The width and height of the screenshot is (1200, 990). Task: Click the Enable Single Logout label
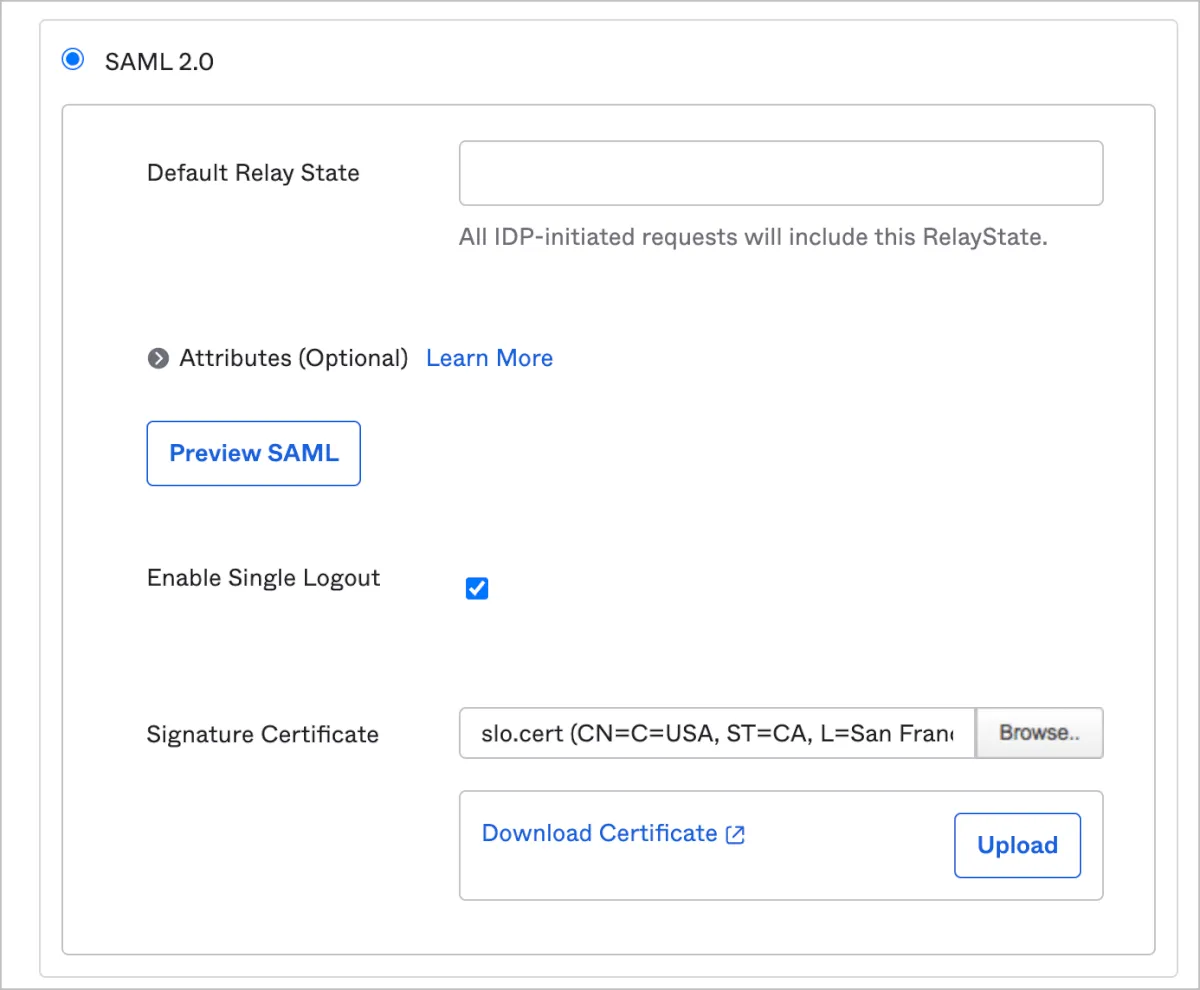pyautogui.click(x=263, y=578)
